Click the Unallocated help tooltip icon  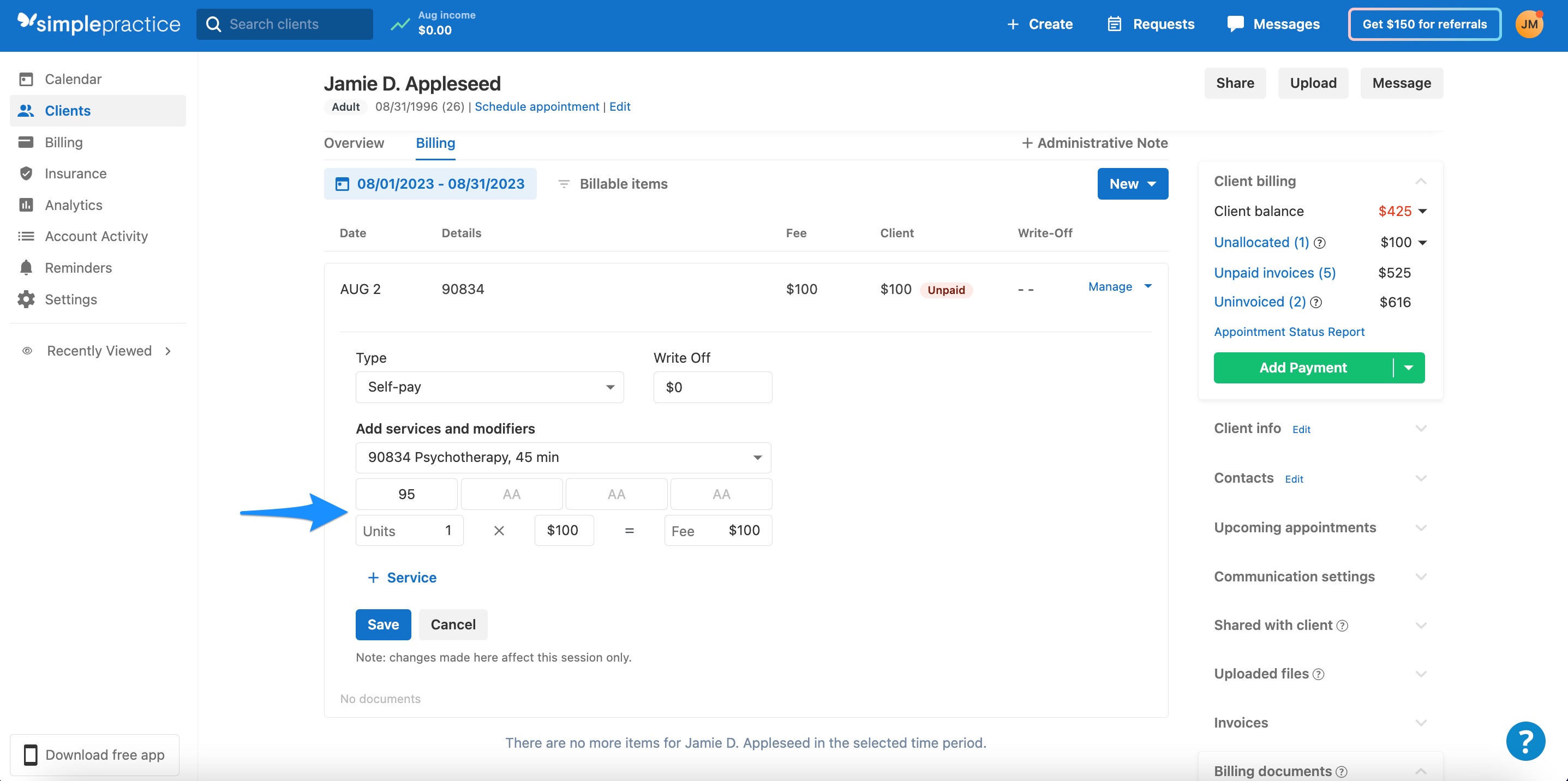[1320, 243]
